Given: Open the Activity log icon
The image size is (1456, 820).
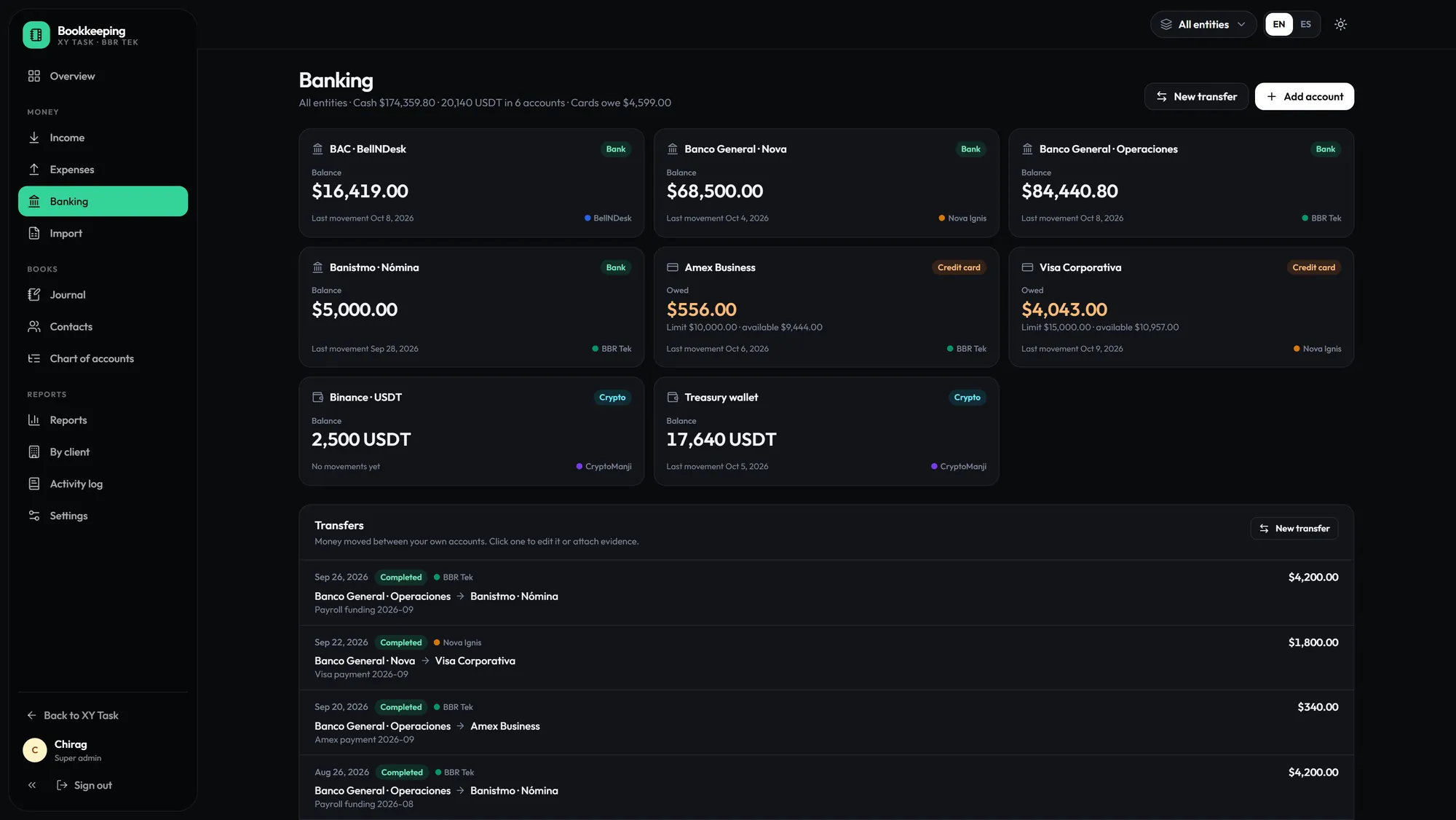Looking at the screenshot, I should point(34,484).
